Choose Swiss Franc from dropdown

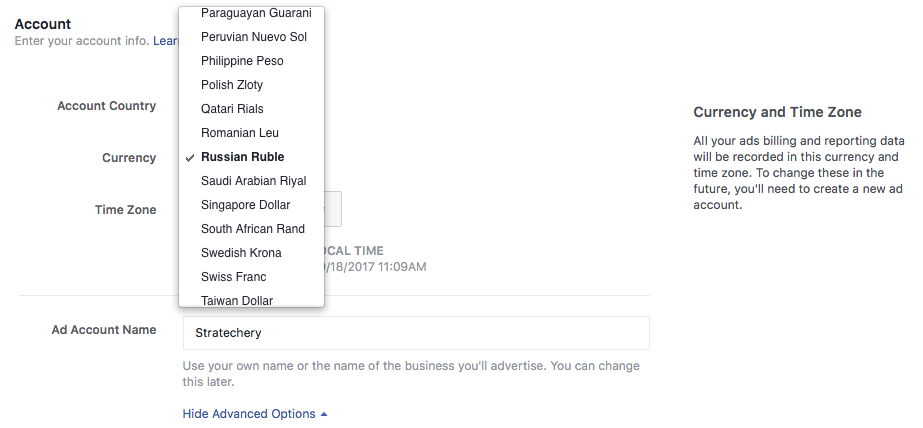pos(234,277)
